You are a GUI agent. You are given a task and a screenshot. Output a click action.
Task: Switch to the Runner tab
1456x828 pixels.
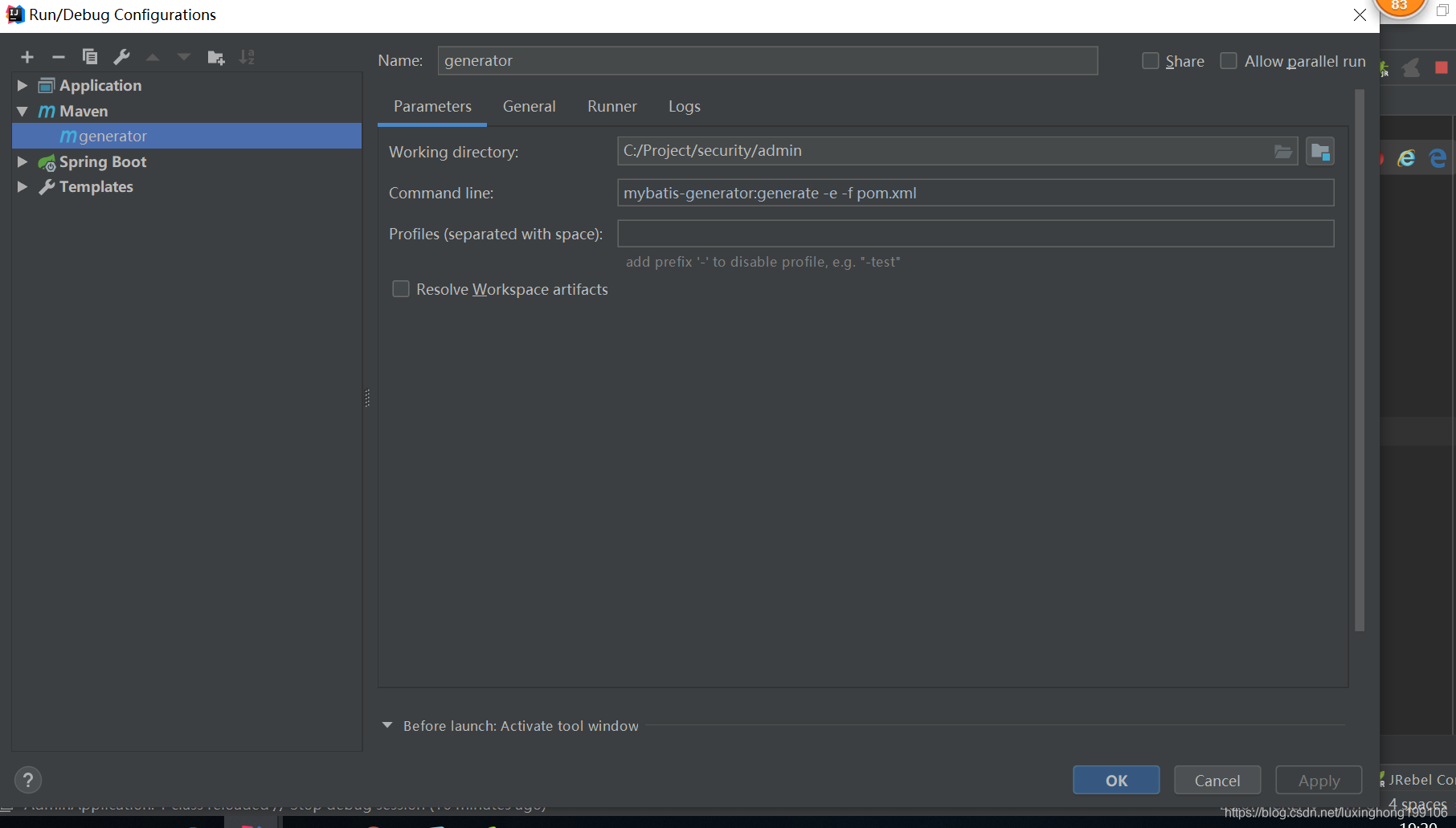click(612, 107)
